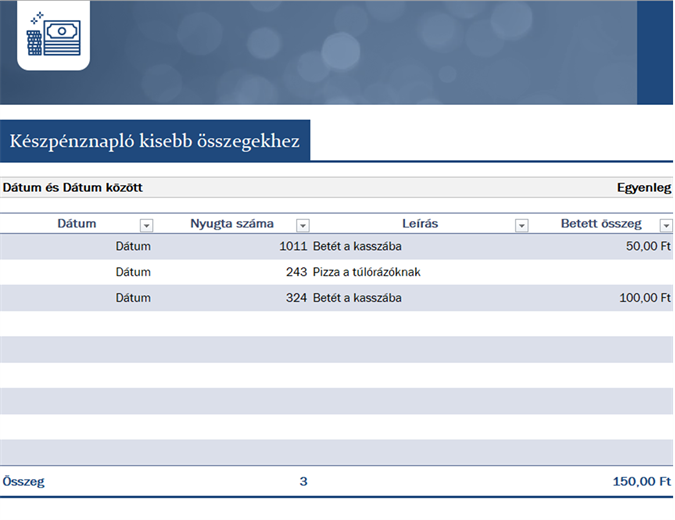Select receipt number 243 cell
This screenshot has height=520, width=675.
tap(232, 272)
